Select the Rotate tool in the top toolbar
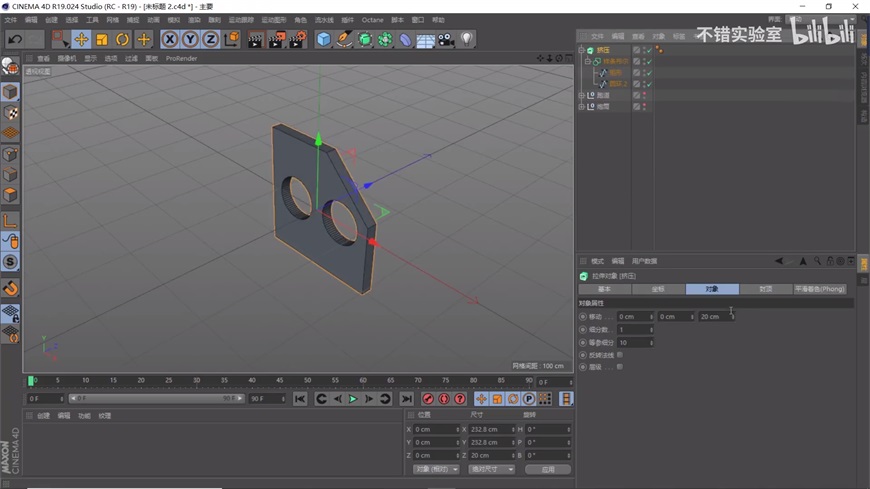This screenshot has height=489, width=870. (x=122, y=40)
